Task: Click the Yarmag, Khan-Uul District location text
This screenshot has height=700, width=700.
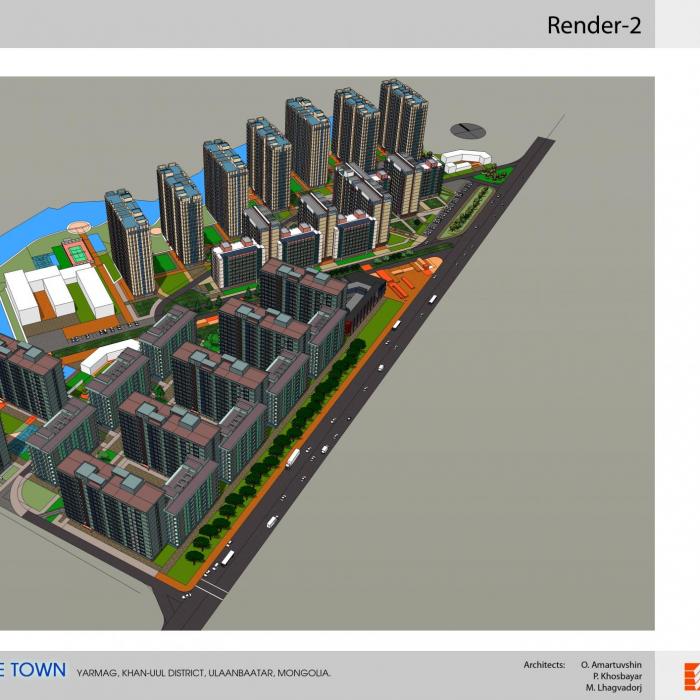Action: (x=203, y=673)
